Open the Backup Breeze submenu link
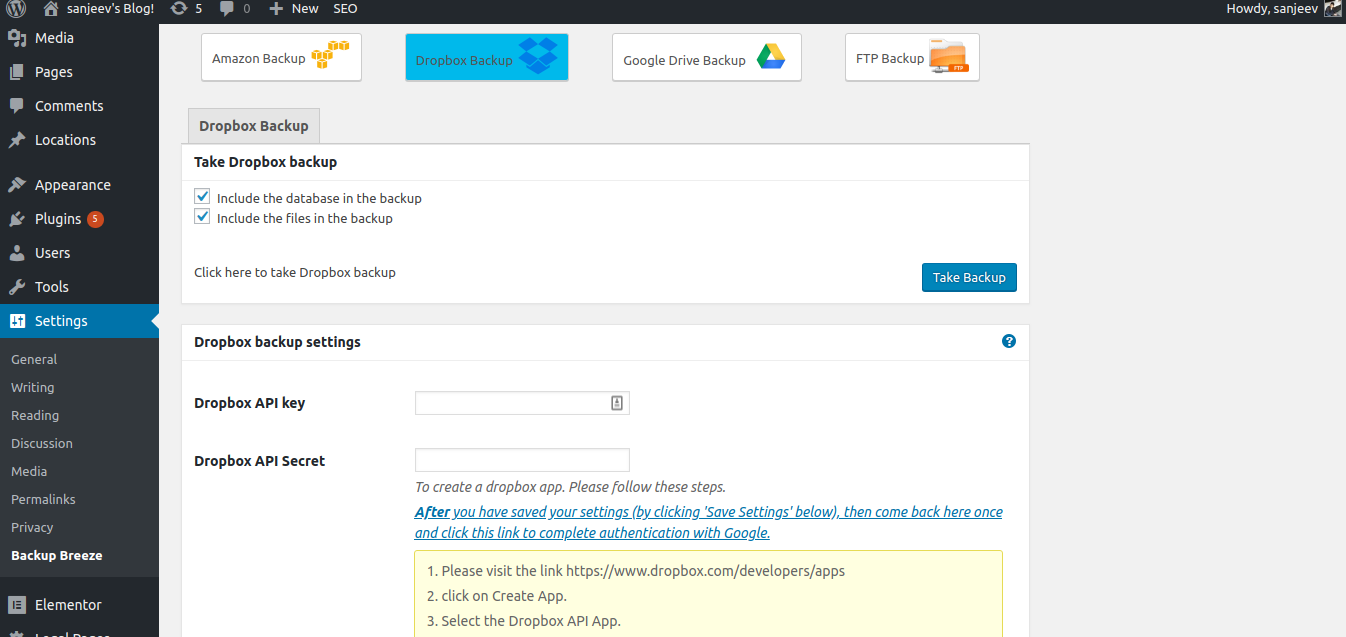 point(57,555)
